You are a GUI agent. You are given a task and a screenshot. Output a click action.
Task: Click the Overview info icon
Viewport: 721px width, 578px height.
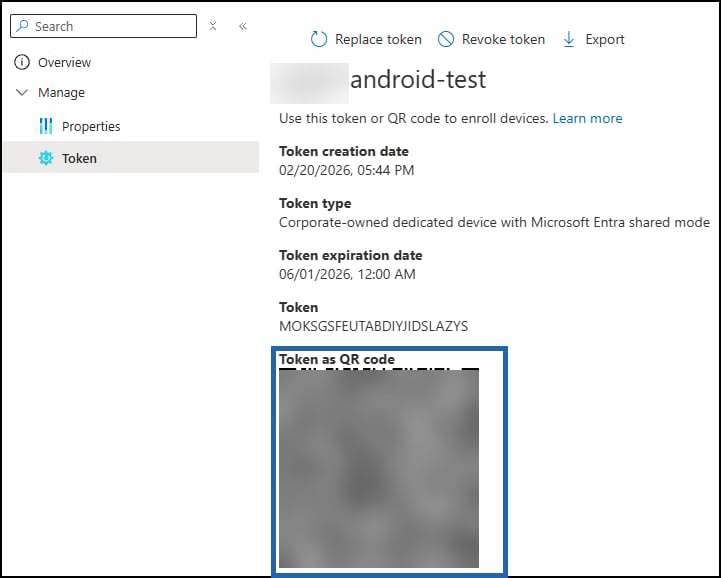tap(22, 62)
